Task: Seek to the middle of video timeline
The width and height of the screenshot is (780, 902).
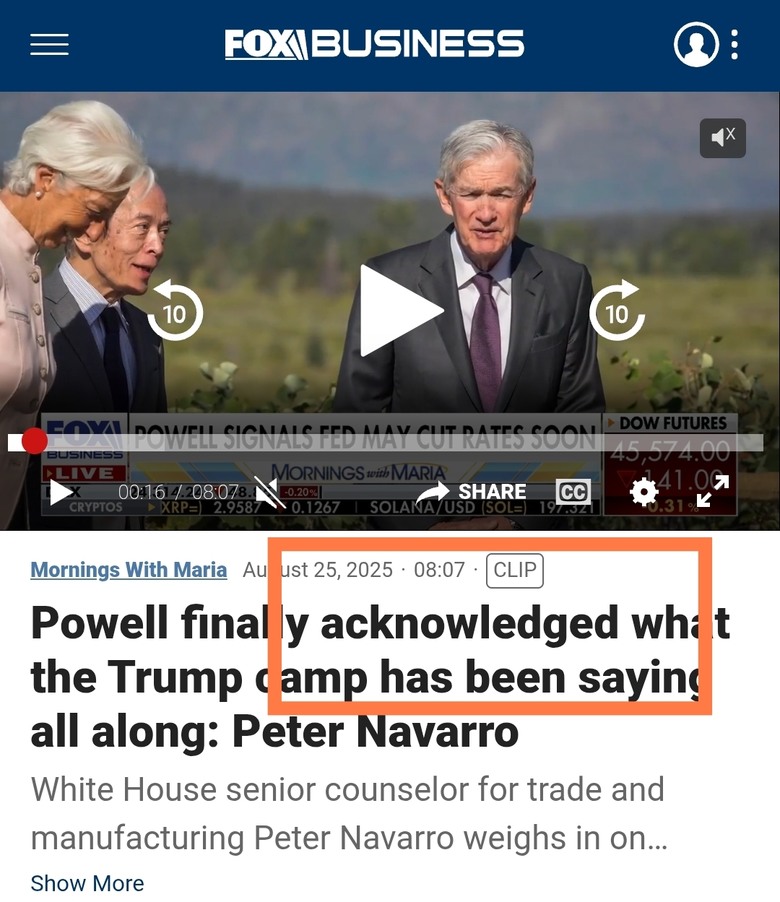Action: pyautogui.click(x=385, y=442)
